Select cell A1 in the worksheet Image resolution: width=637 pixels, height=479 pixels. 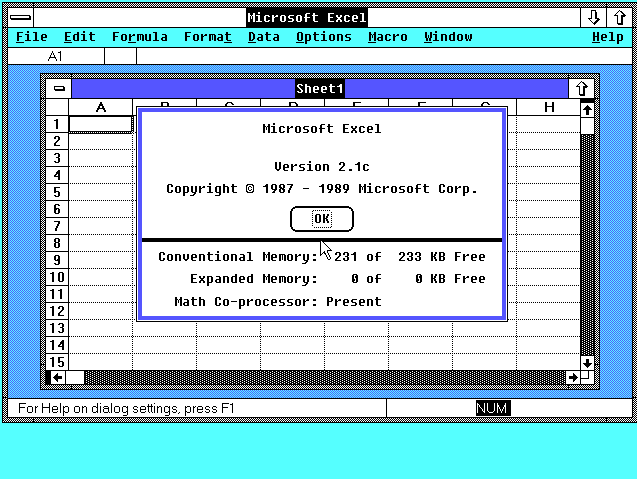100,124
